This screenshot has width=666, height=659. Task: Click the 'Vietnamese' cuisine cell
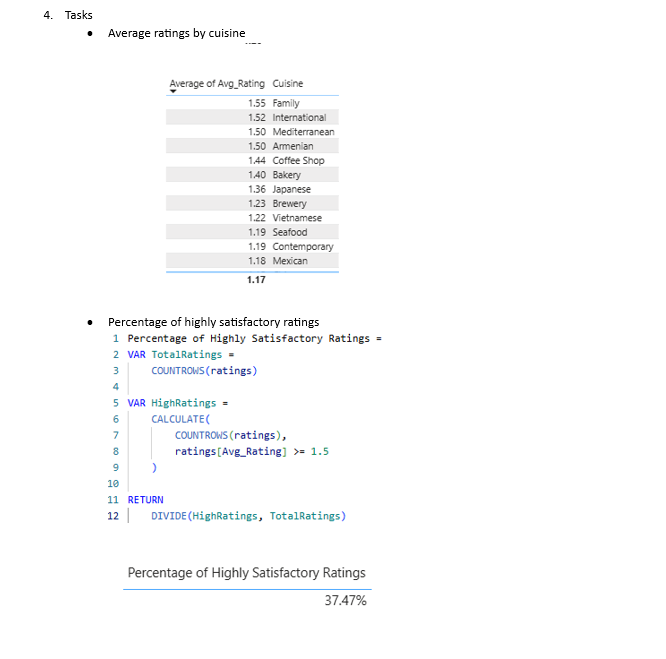tap(297, 218)
